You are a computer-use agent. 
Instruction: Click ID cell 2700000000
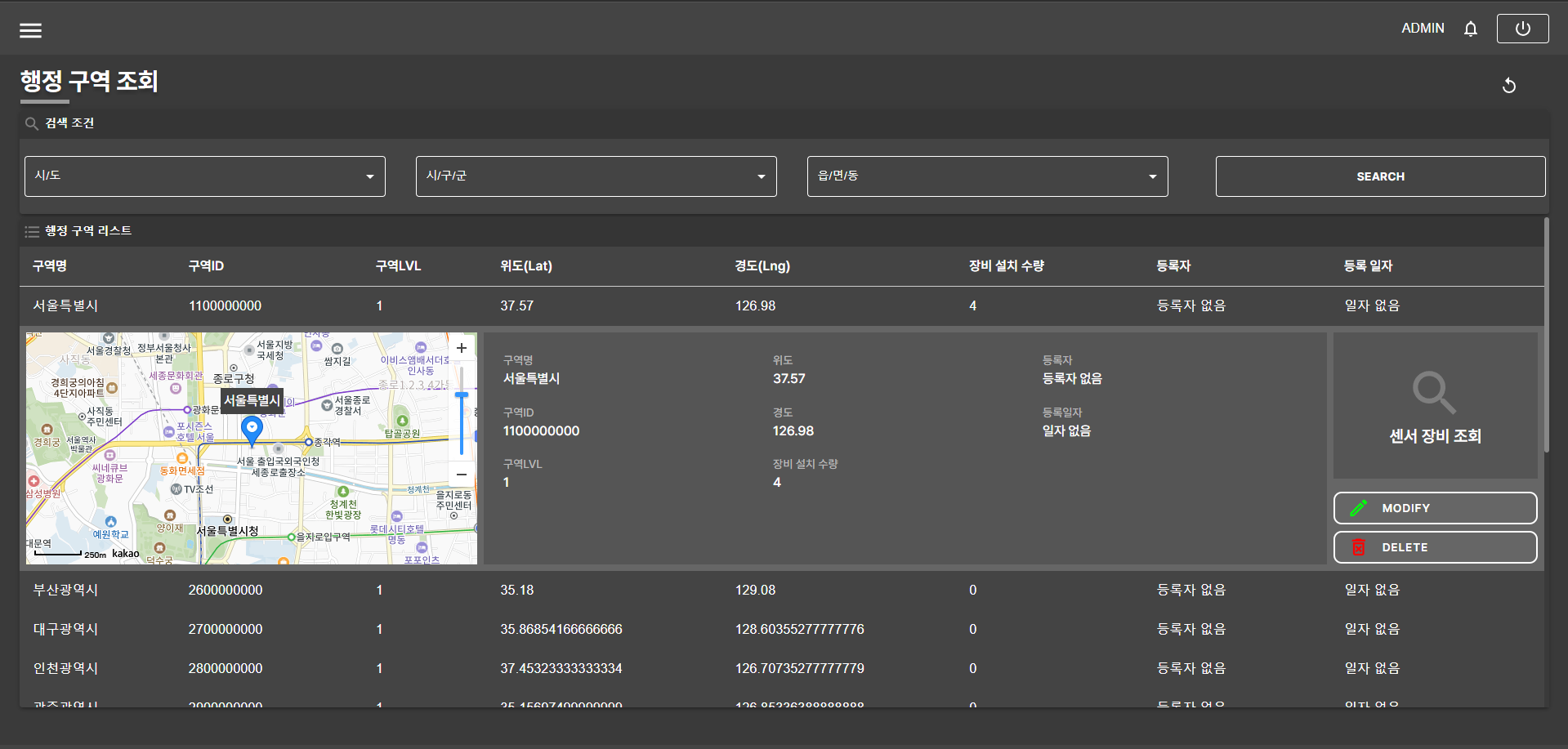(x=226, y=630)
